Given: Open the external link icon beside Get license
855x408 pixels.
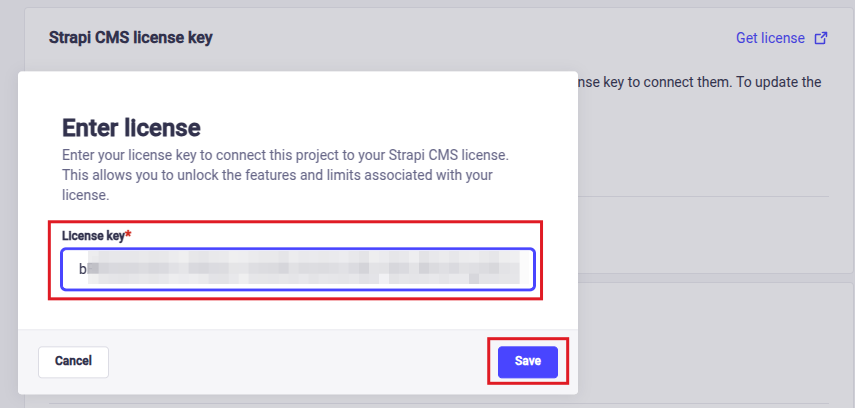Looking at the screenshot, I should 821,39.
